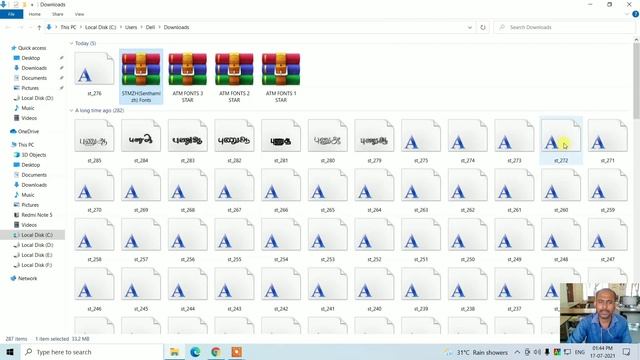Click the refresh button beside address bar
The image size is (640, 360).
tap(483, 27)
